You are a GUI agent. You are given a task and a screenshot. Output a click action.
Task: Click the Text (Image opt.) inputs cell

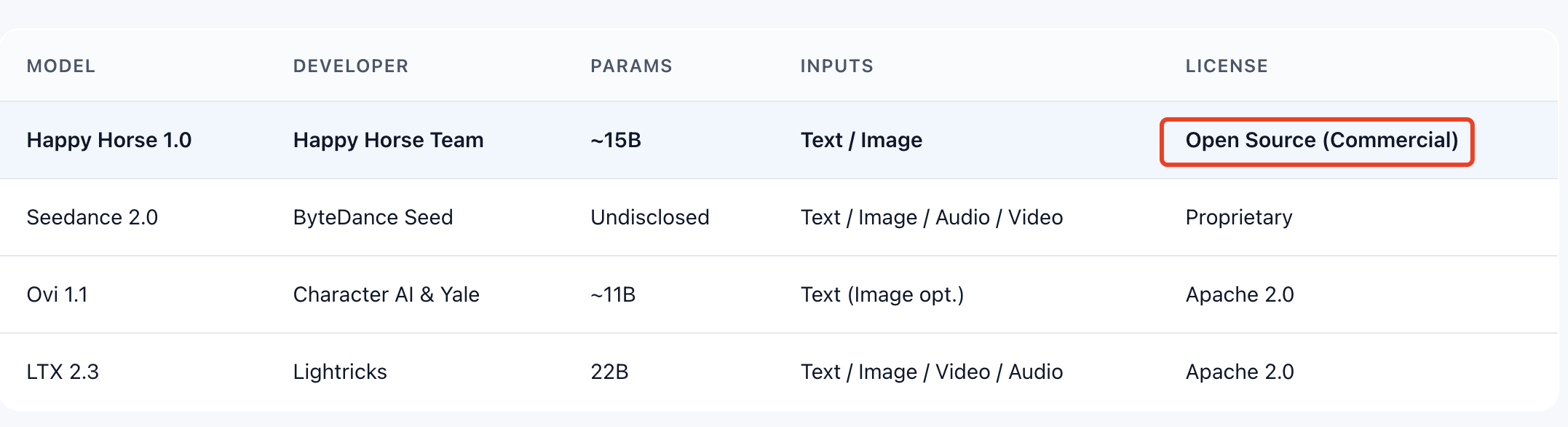tap(882, 294)
